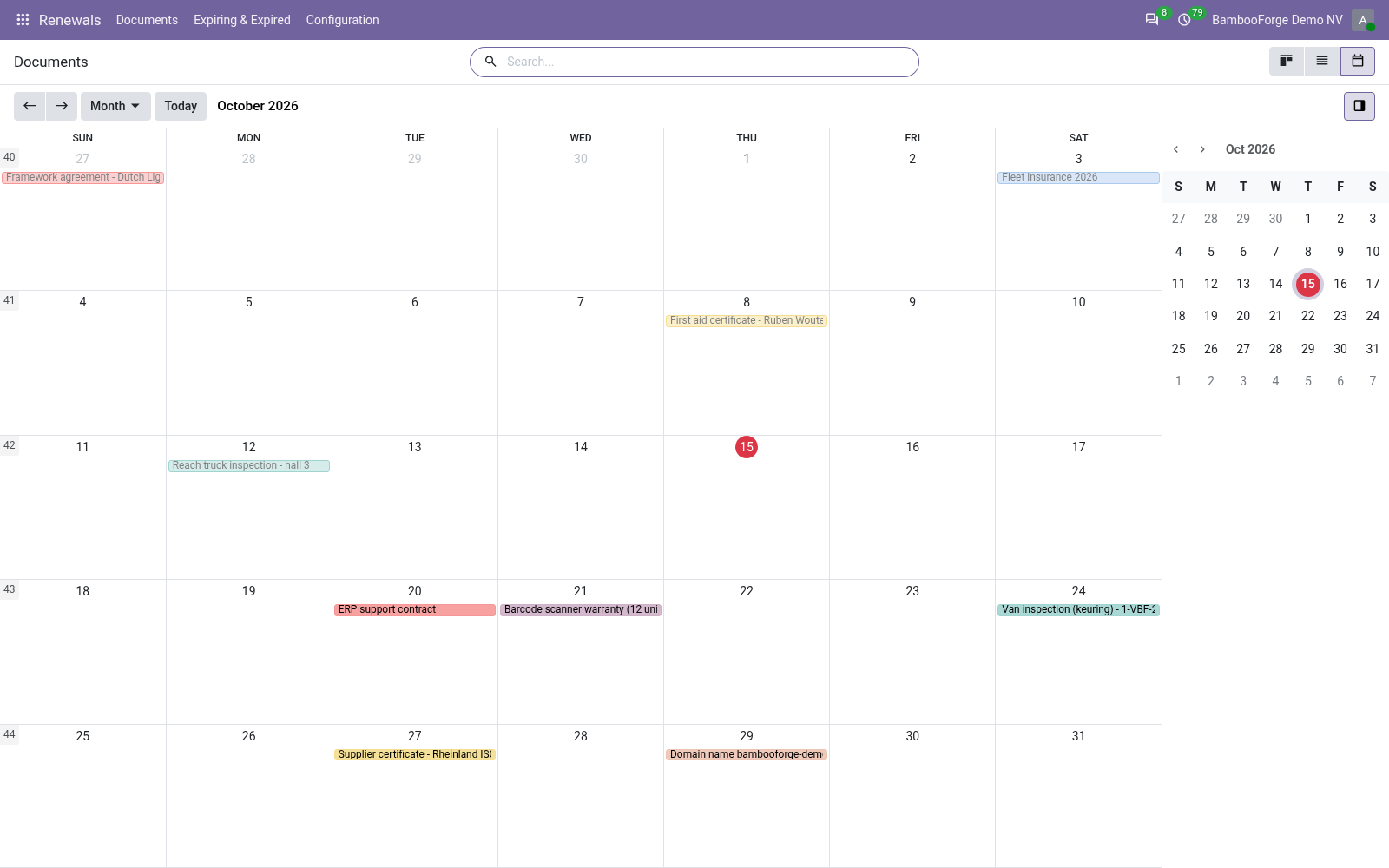
Task: Open Framework agreement - Dutch Lig event
Action: [x=83, y=177]
